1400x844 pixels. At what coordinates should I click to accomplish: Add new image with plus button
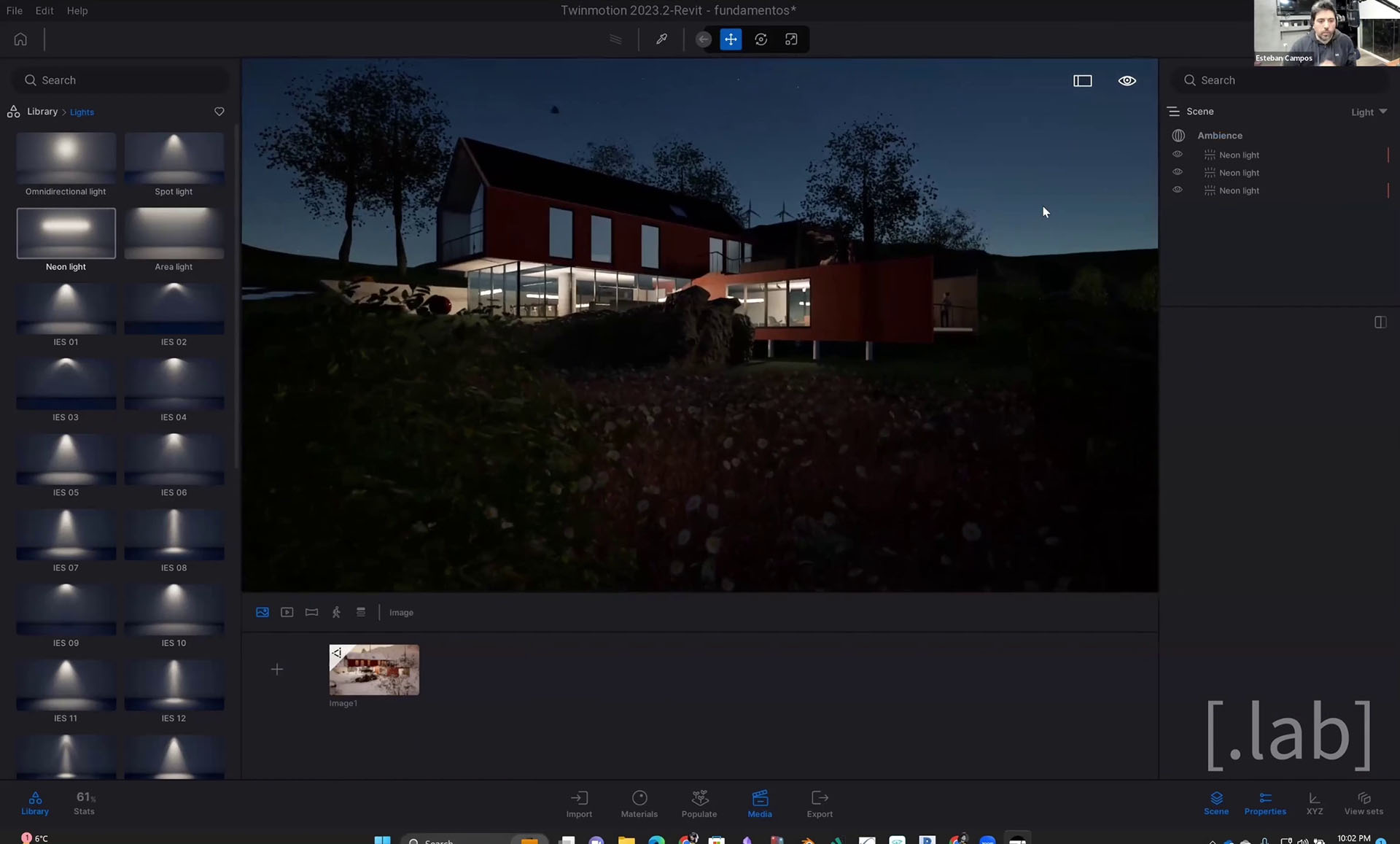point(277,670)
